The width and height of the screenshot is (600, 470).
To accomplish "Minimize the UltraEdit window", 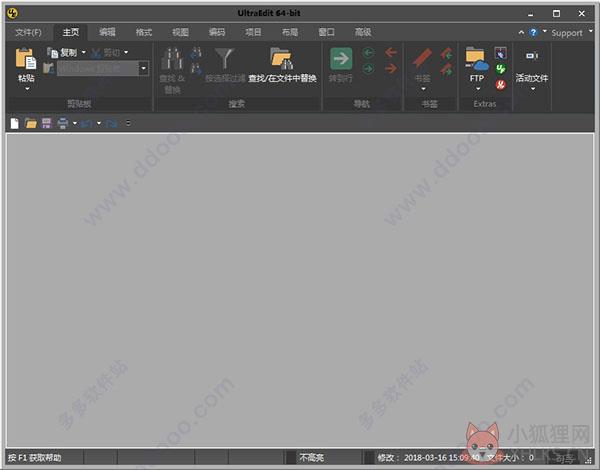I will 530,14.
